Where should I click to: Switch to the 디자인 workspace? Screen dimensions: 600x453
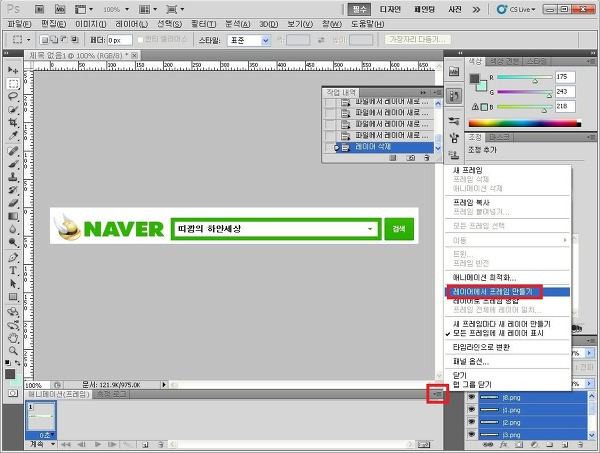[390, 9]
